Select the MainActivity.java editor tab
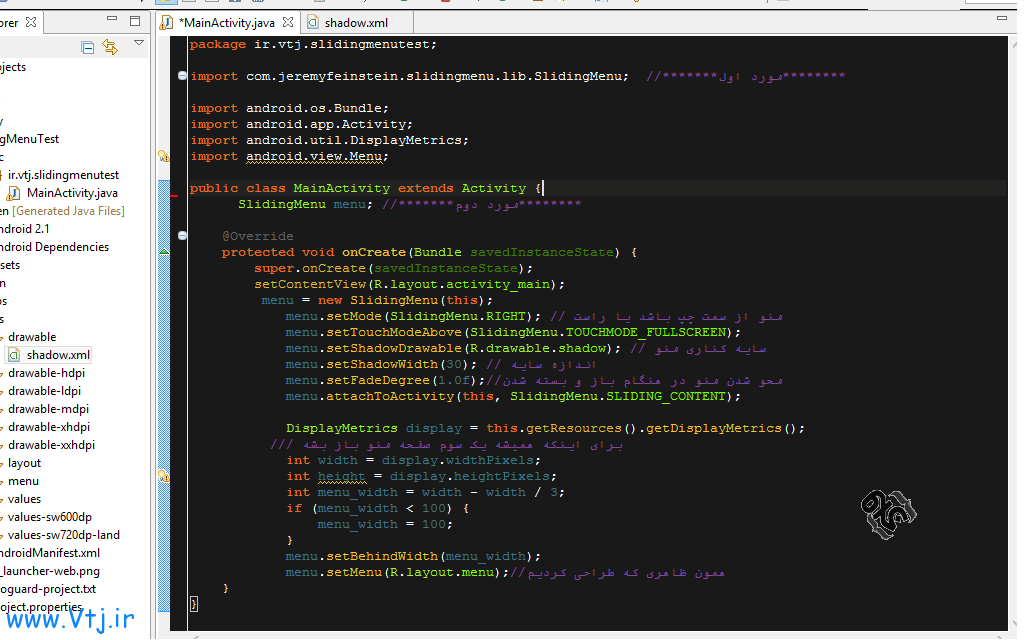Image resolution: width=1028 pixels, height=640 pixels. tap(226, 21)
